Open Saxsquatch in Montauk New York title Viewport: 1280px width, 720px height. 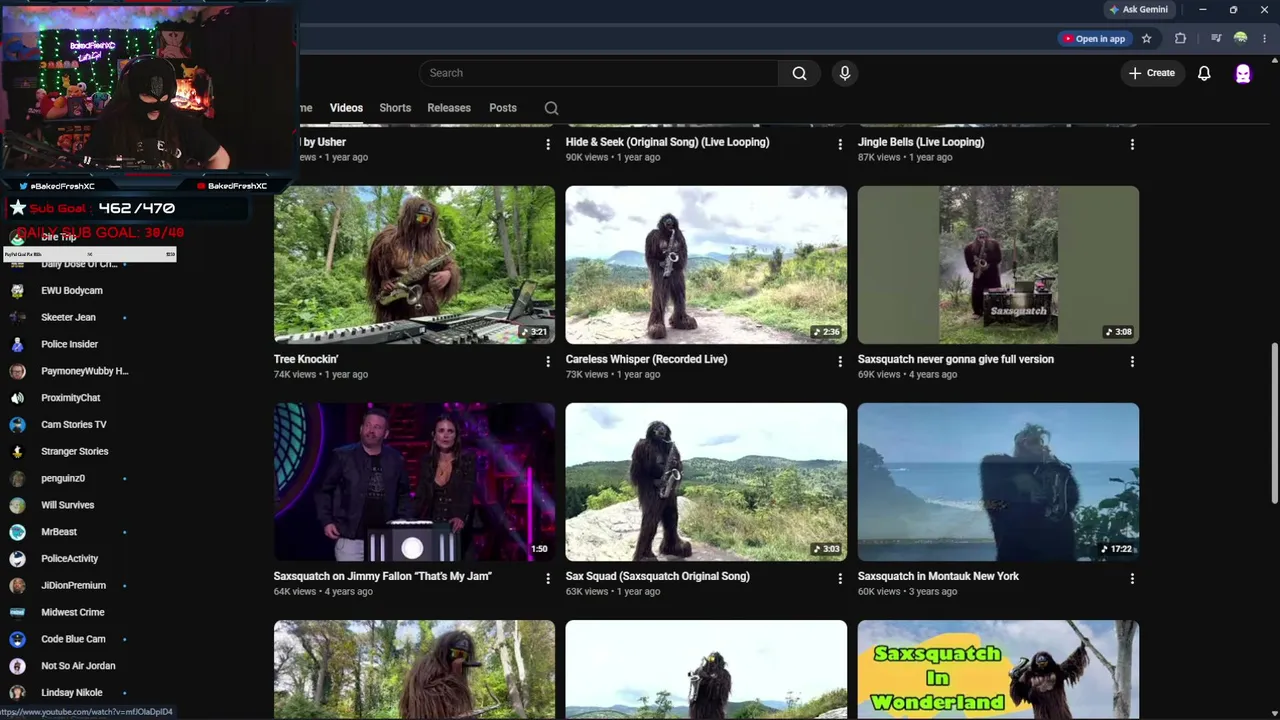click(x=938, y=576)
